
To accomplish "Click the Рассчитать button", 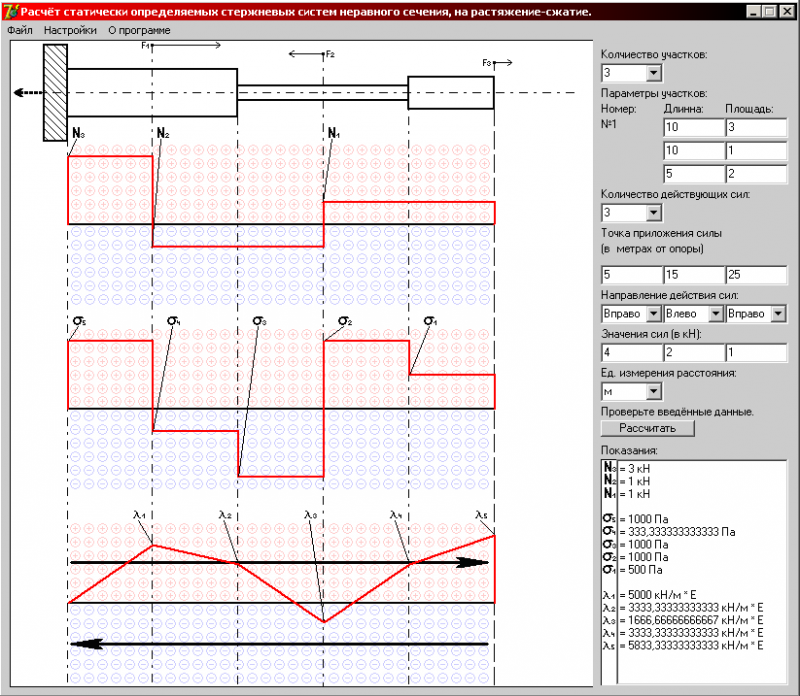I will (x=647, y=428).
